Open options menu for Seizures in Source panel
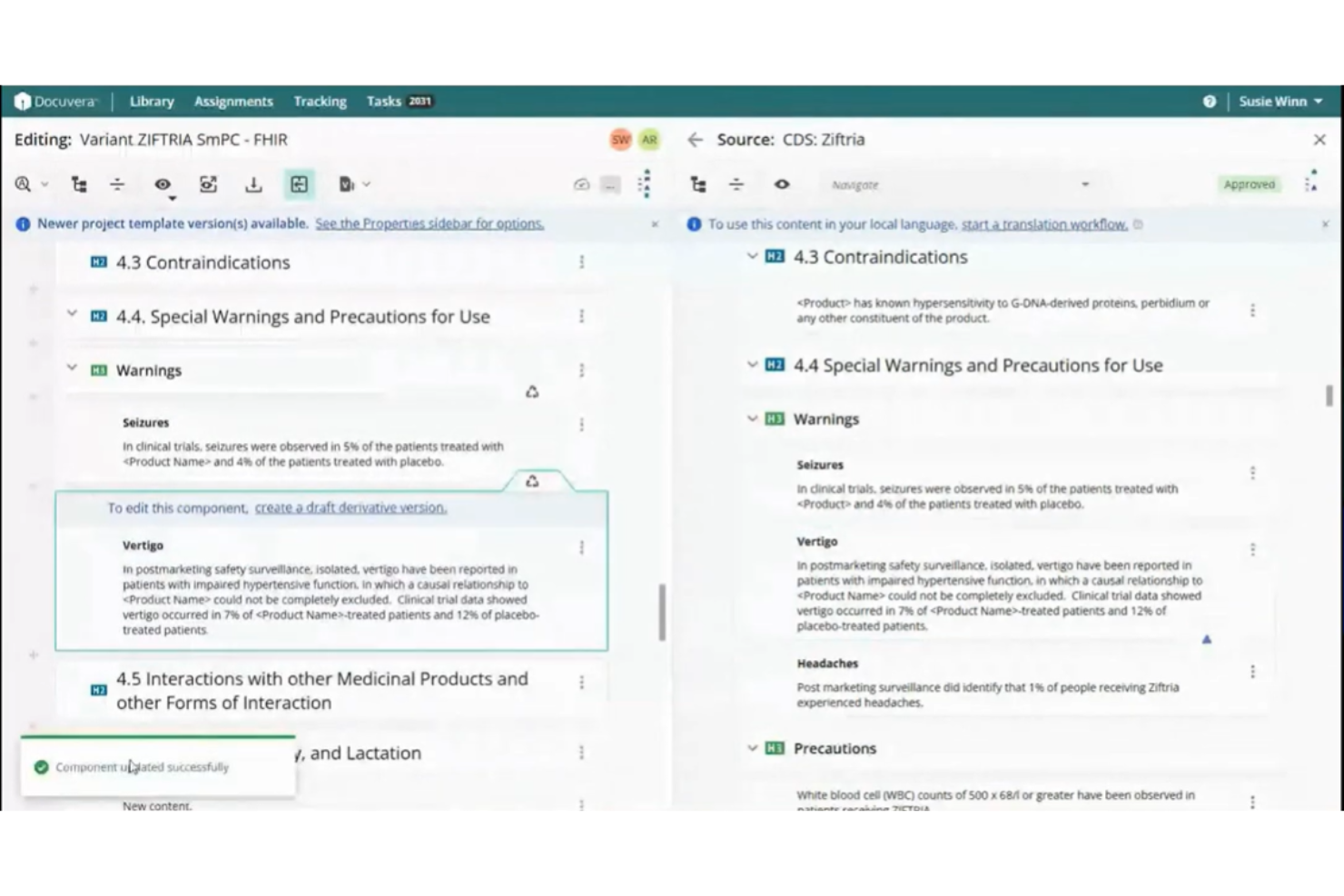 [x=1252, y=473]
